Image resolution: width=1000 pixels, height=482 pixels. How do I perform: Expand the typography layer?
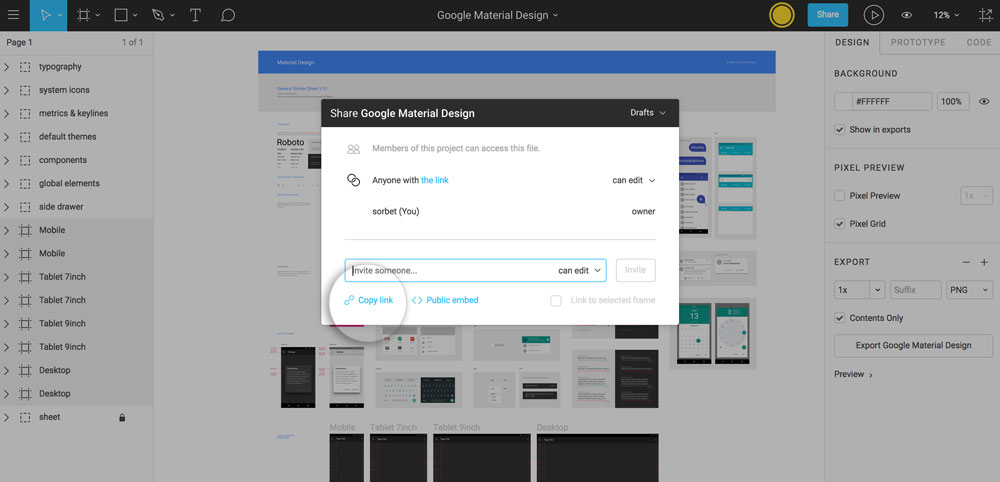coord(6,66)
